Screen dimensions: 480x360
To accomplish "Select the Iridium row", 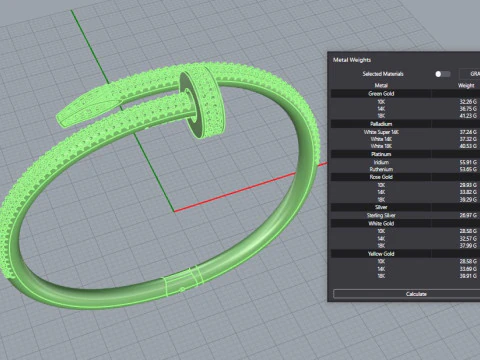I will (405, 162).
